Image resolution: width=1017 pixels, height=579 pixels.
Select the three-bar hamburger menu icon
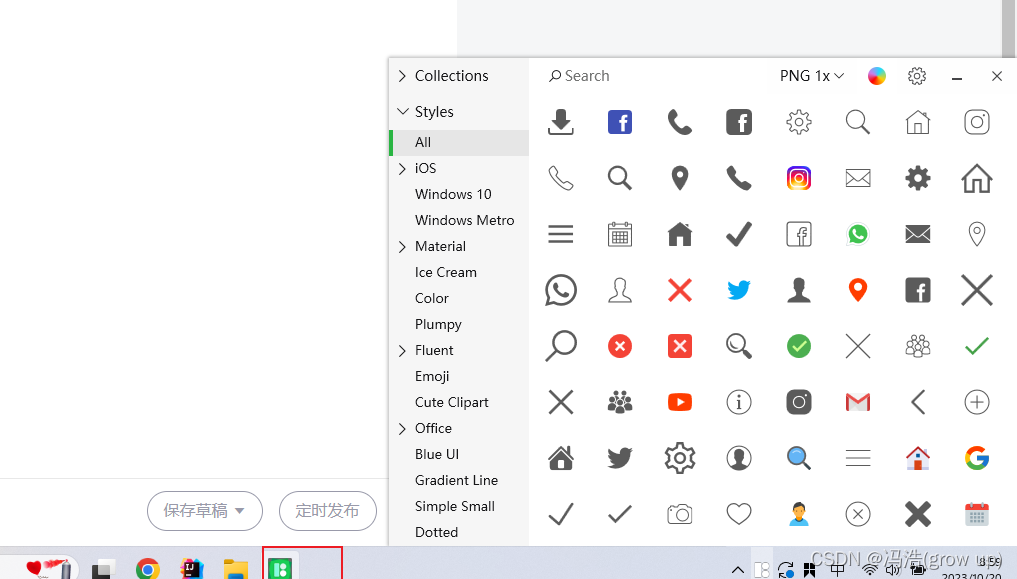pyautogui.click(x=560, y=234)
